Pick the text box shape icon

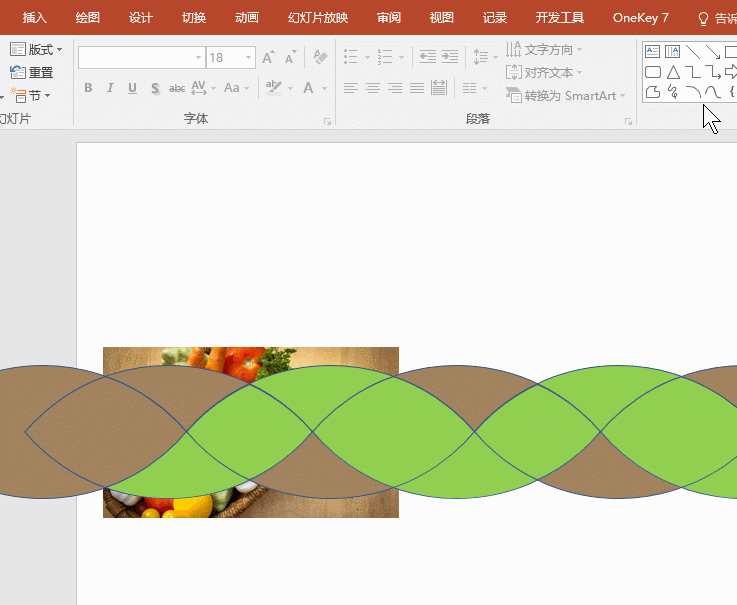tap(652, 51)
